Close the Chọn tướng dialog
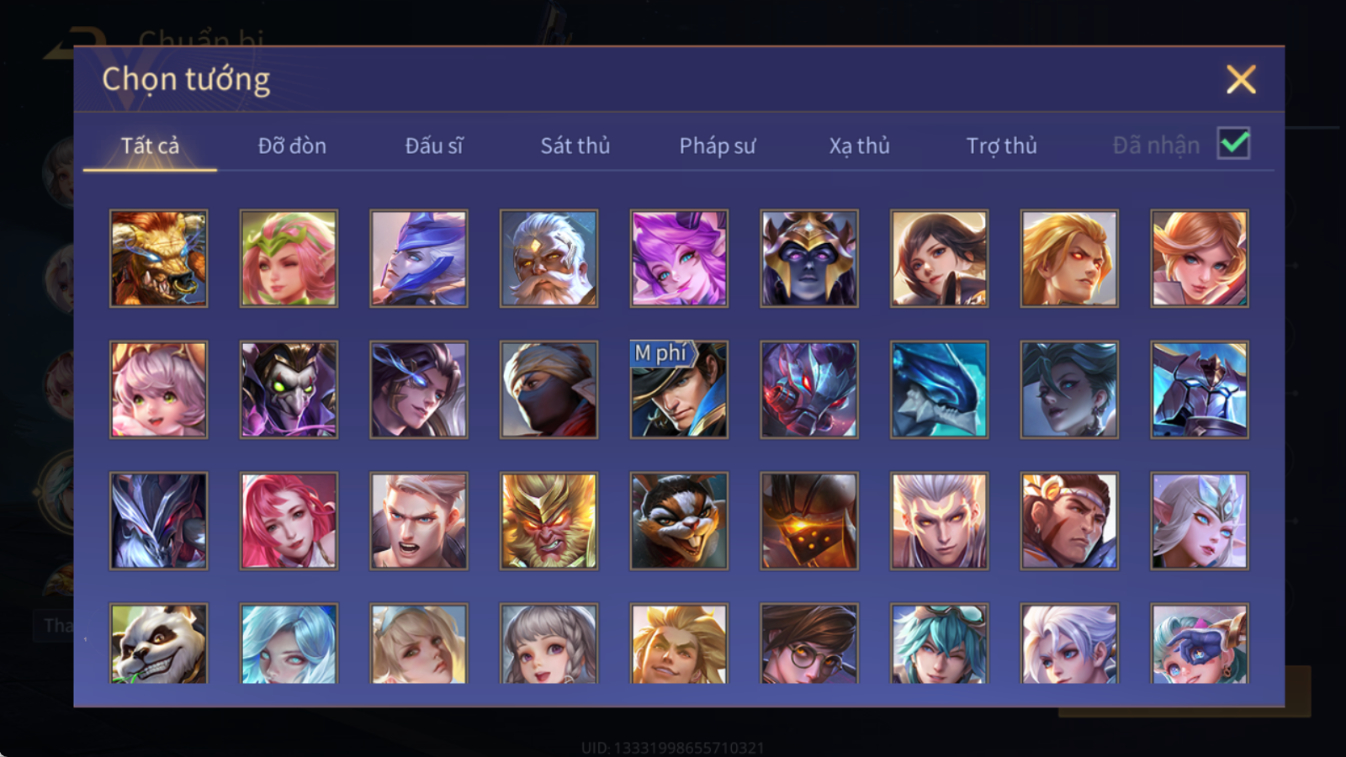Image resolution: width=1346 pixels, height=757 pixels. tap(1241, 79)
